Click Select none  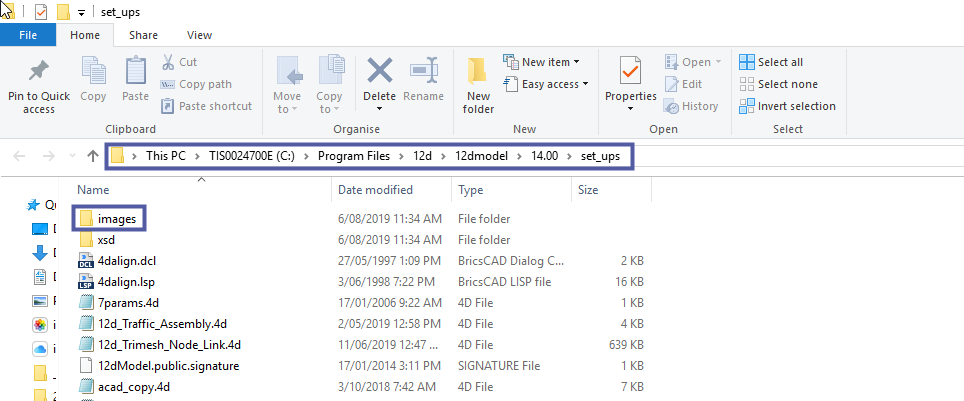pyautogui.click(x=778, y=84)
